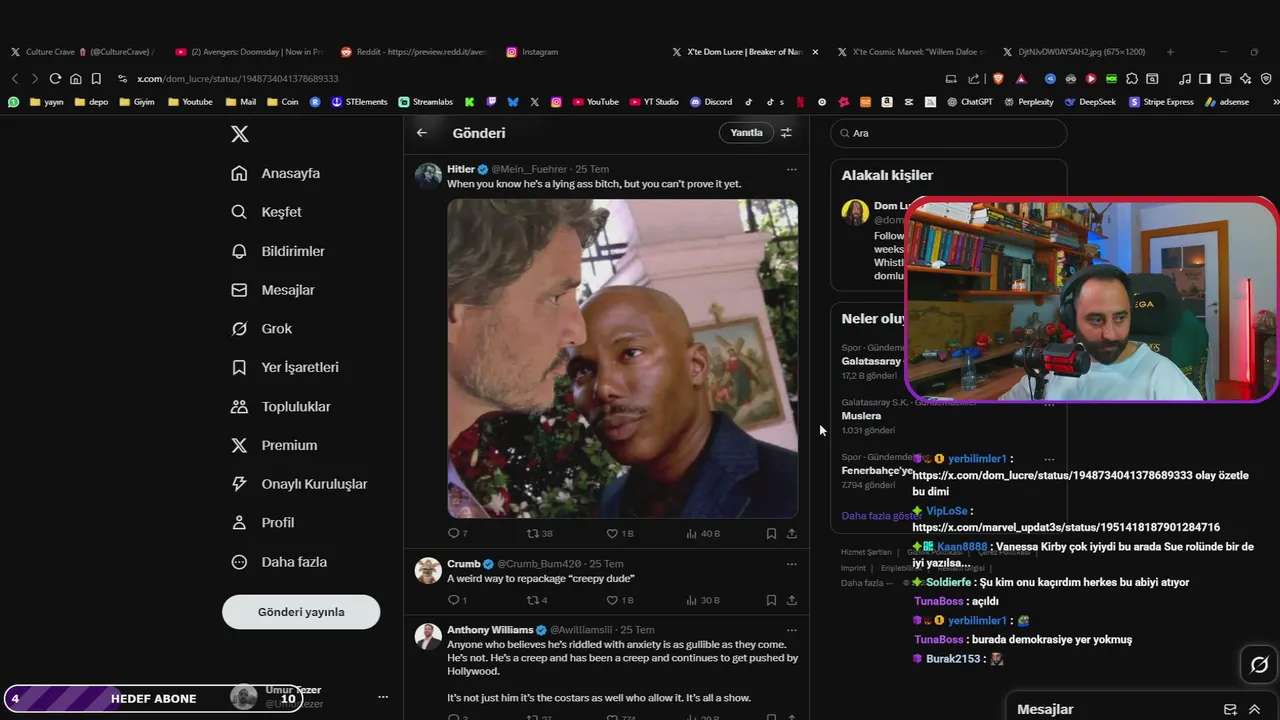The image size is (1280, 720).
Task: Open the Muslera trending topic
Action: 861,416
